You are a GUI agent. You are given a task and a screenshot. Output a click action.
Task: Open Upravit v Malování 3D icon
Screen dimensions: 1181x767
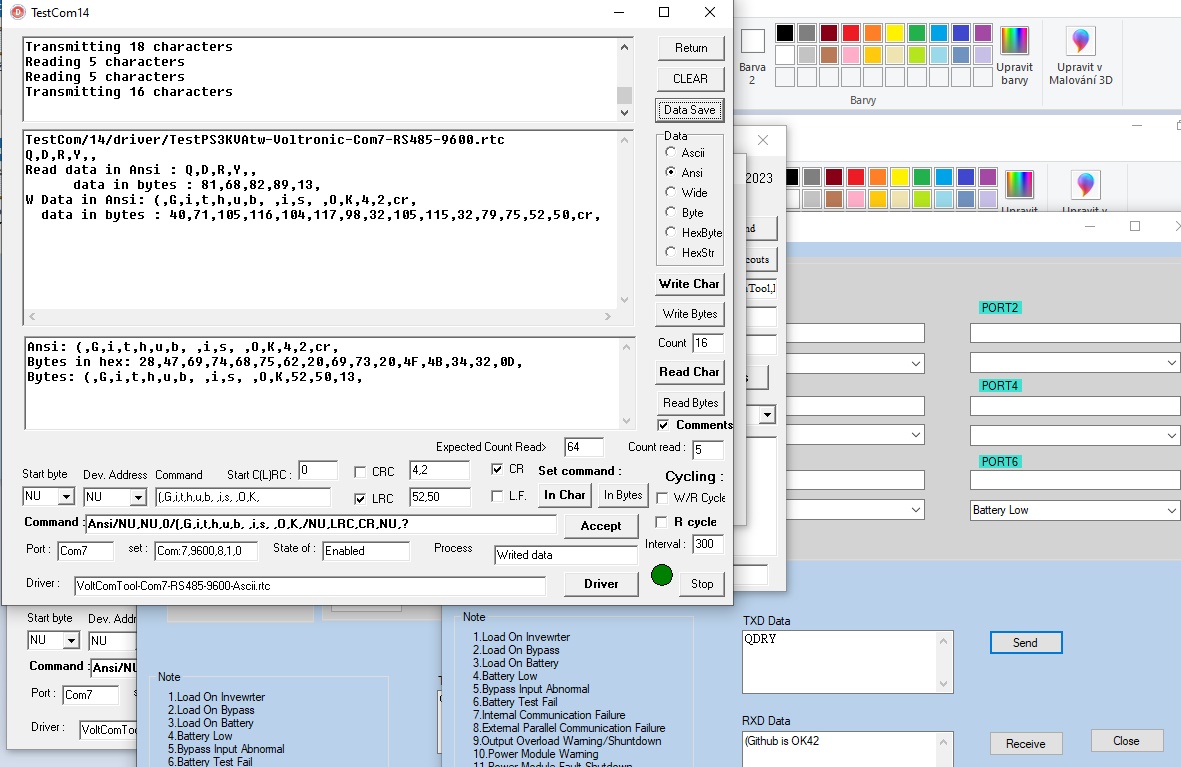[1080, 41]
